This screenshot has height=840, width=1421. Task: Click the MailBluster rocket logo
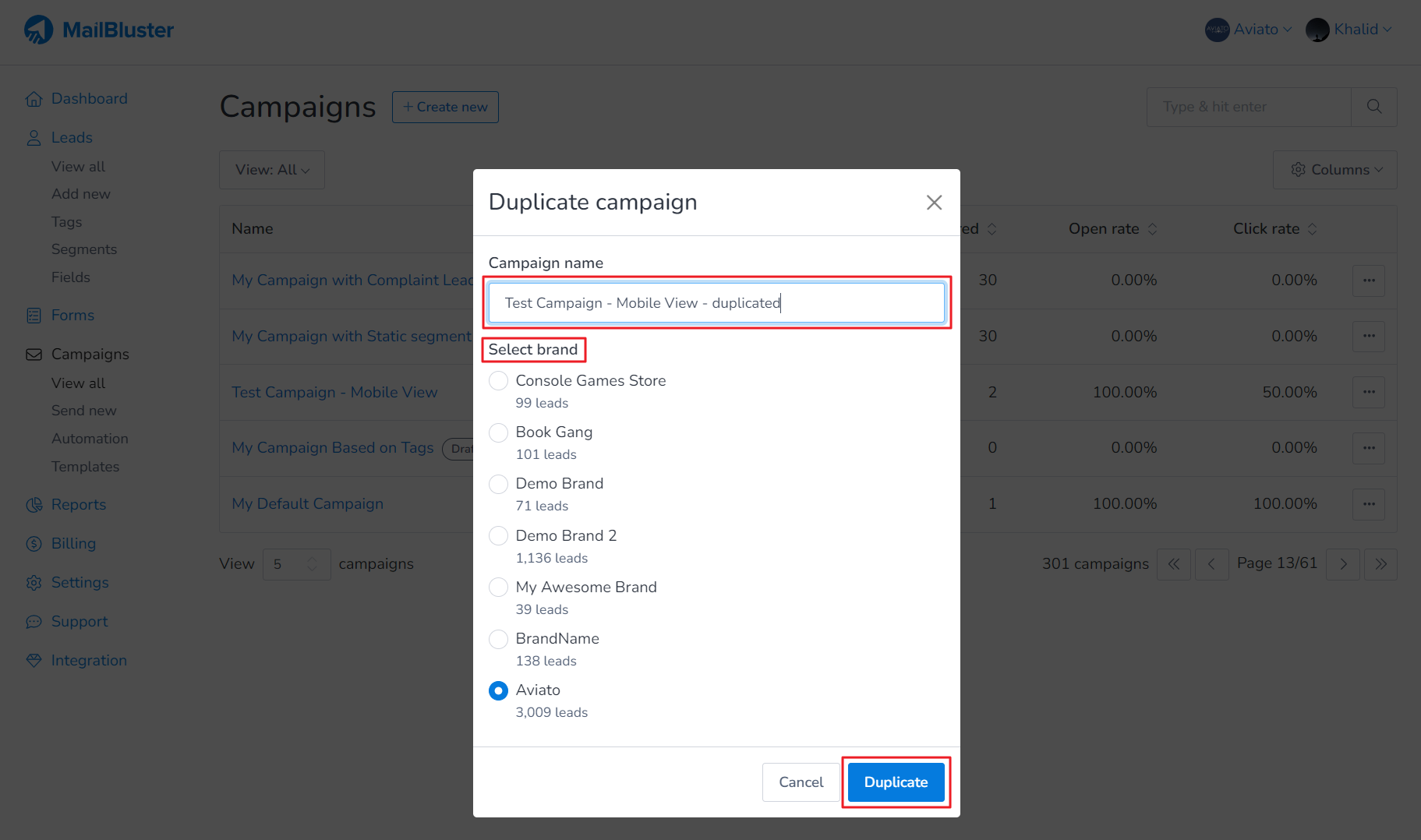pos(38,30)
